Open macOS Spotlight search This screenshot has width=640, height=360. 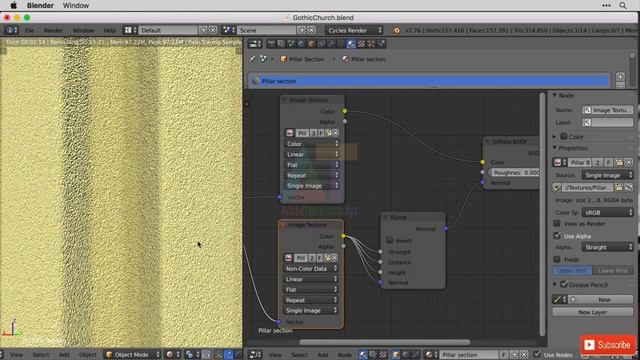[x=623, y=5]
